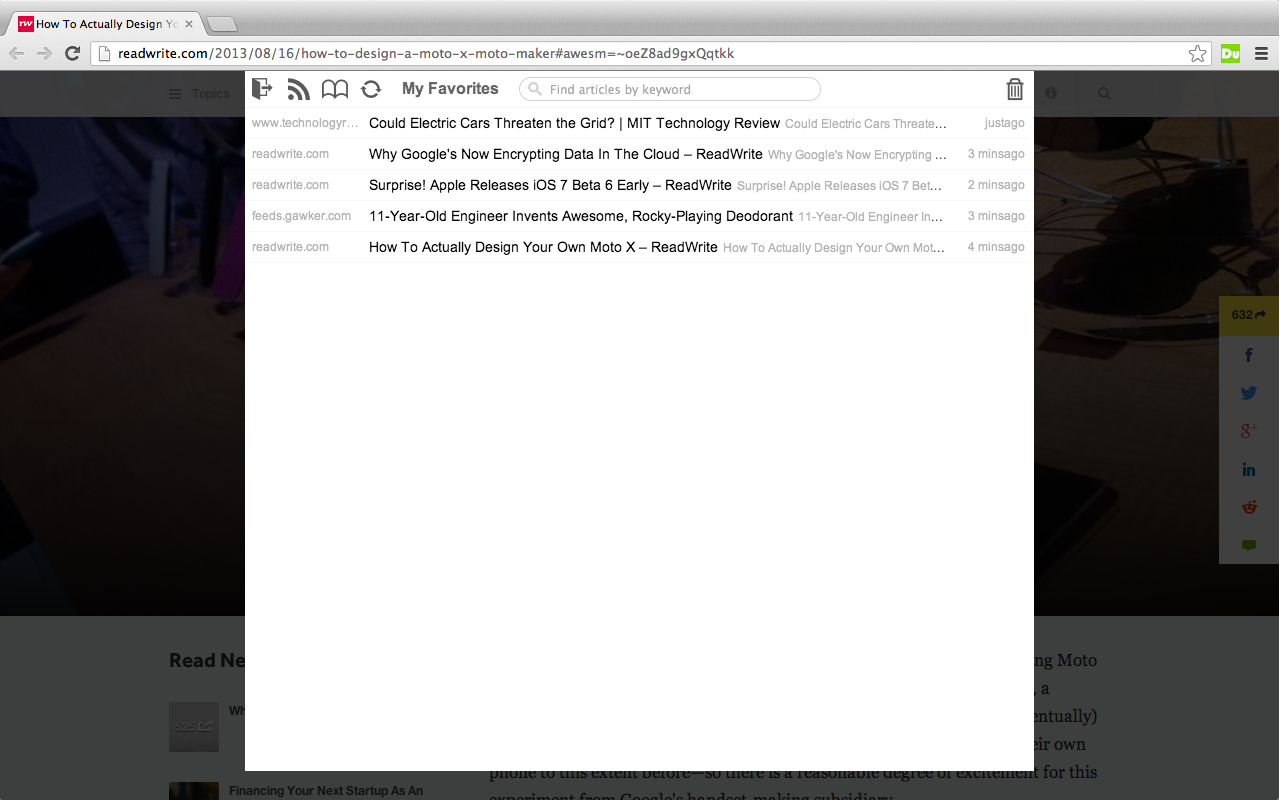Click the logout door icon in popup
Screen dimensions: 1280x800
(262, 89)
